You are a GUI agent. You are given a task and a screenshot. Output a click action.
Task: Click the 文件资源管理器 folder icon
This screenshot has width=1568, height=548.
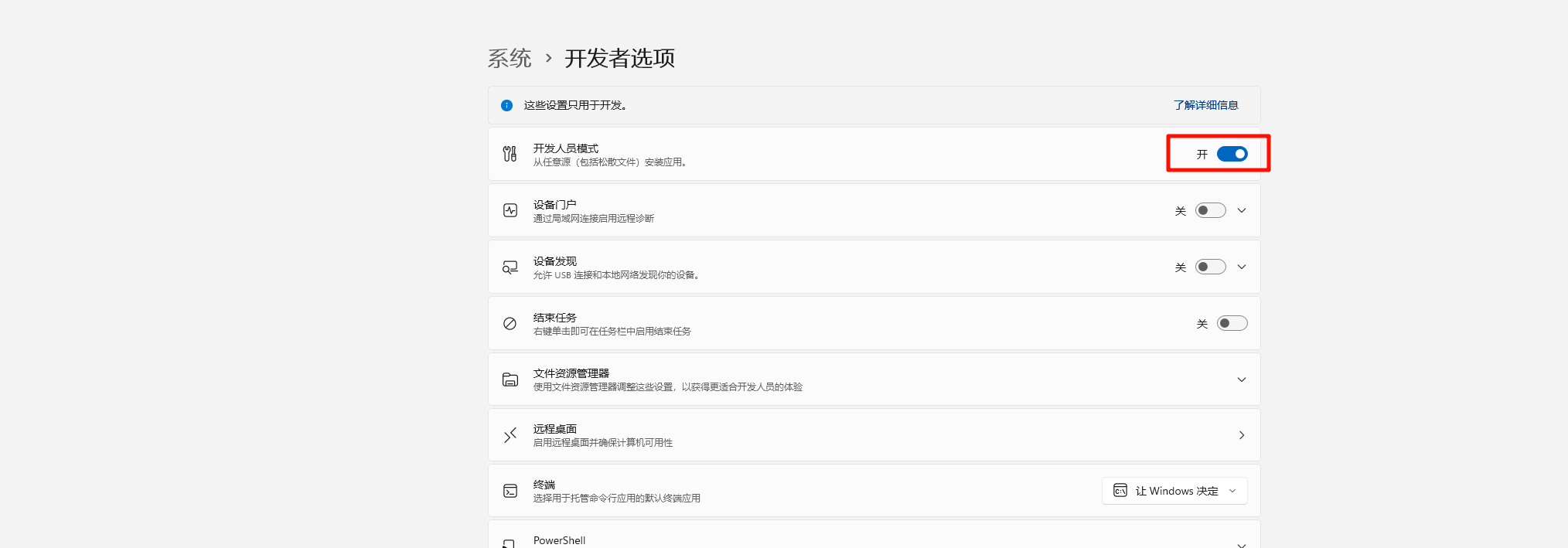[510, 380]
